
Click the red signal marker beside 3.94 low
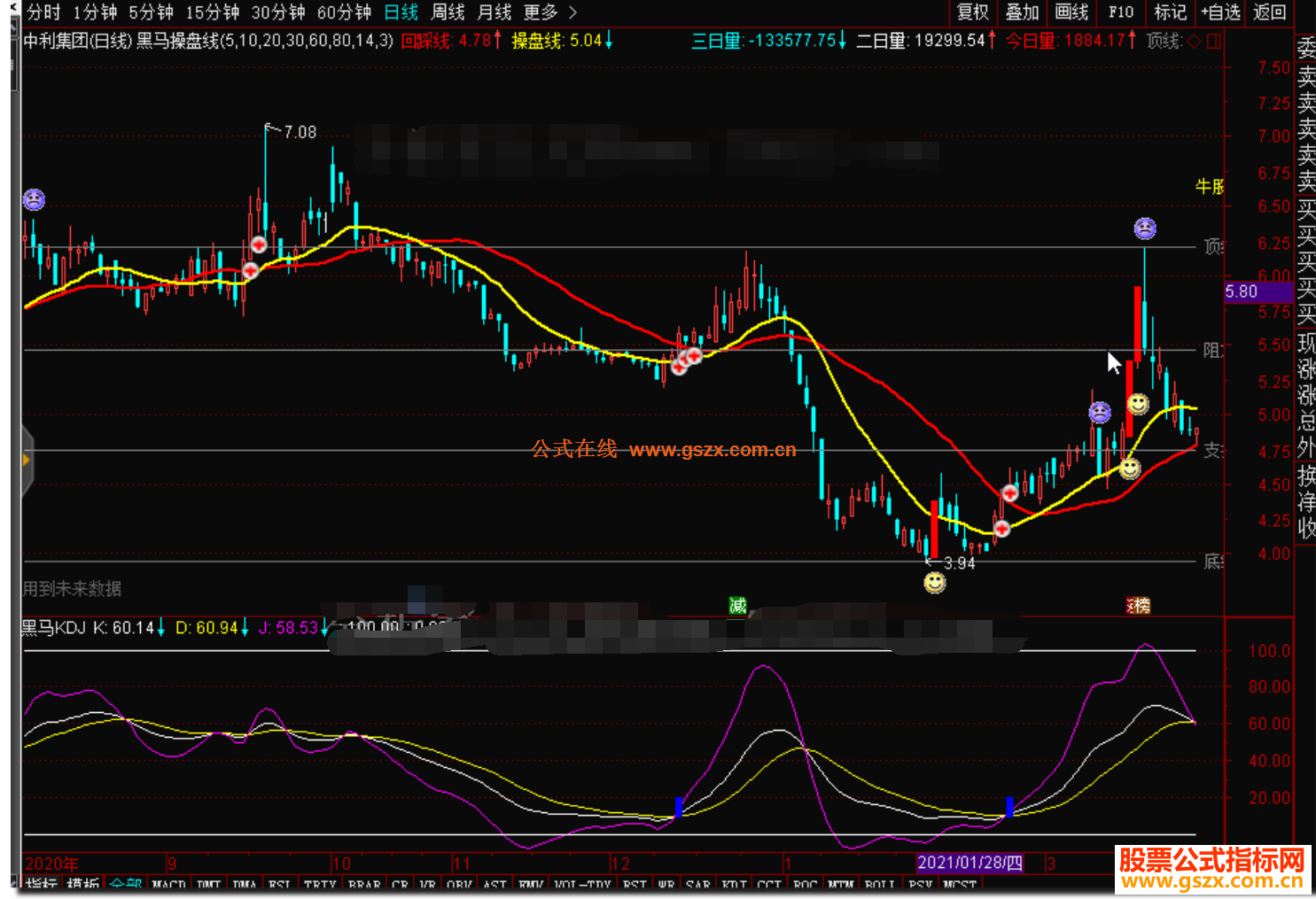pos(1001,529)
